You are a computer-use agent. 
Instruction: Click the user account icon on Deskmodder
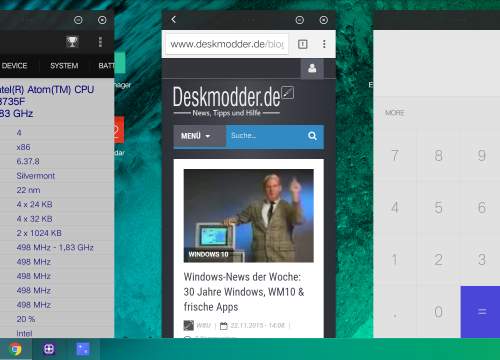point(312,69)
